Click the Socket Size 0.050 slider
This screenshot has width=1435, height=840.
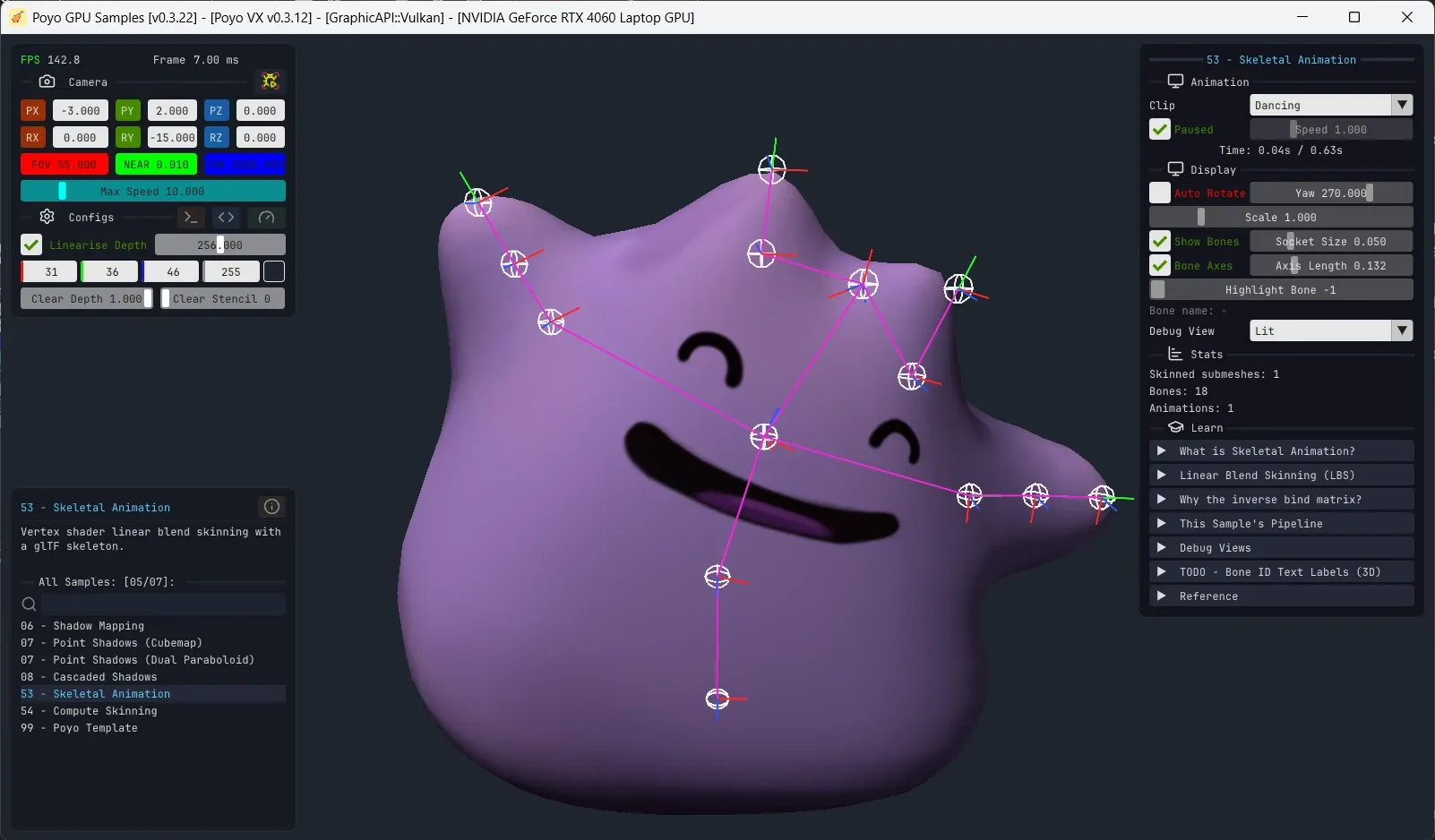point(1331,241)
